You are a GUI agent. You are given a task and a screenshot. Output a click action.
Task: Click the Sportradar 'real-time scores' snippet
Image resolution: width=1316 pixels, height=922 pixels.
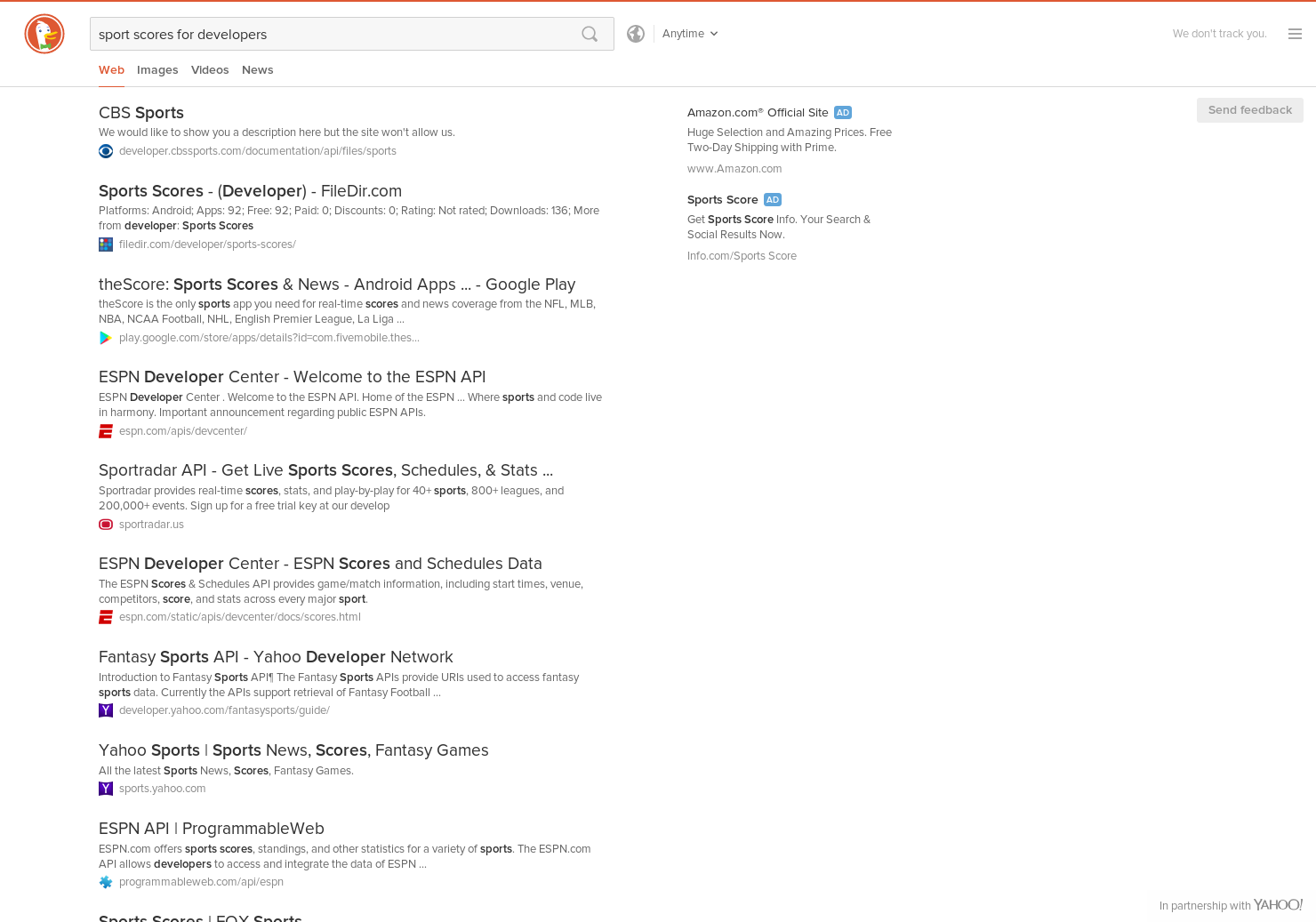pos(331,498)
